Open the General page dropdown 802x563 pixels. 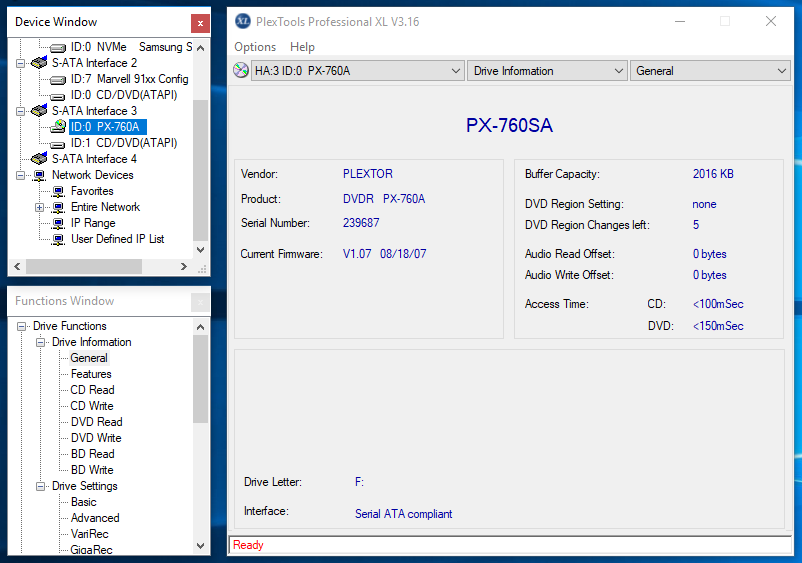pyautogui.click(x=710, y=71)
